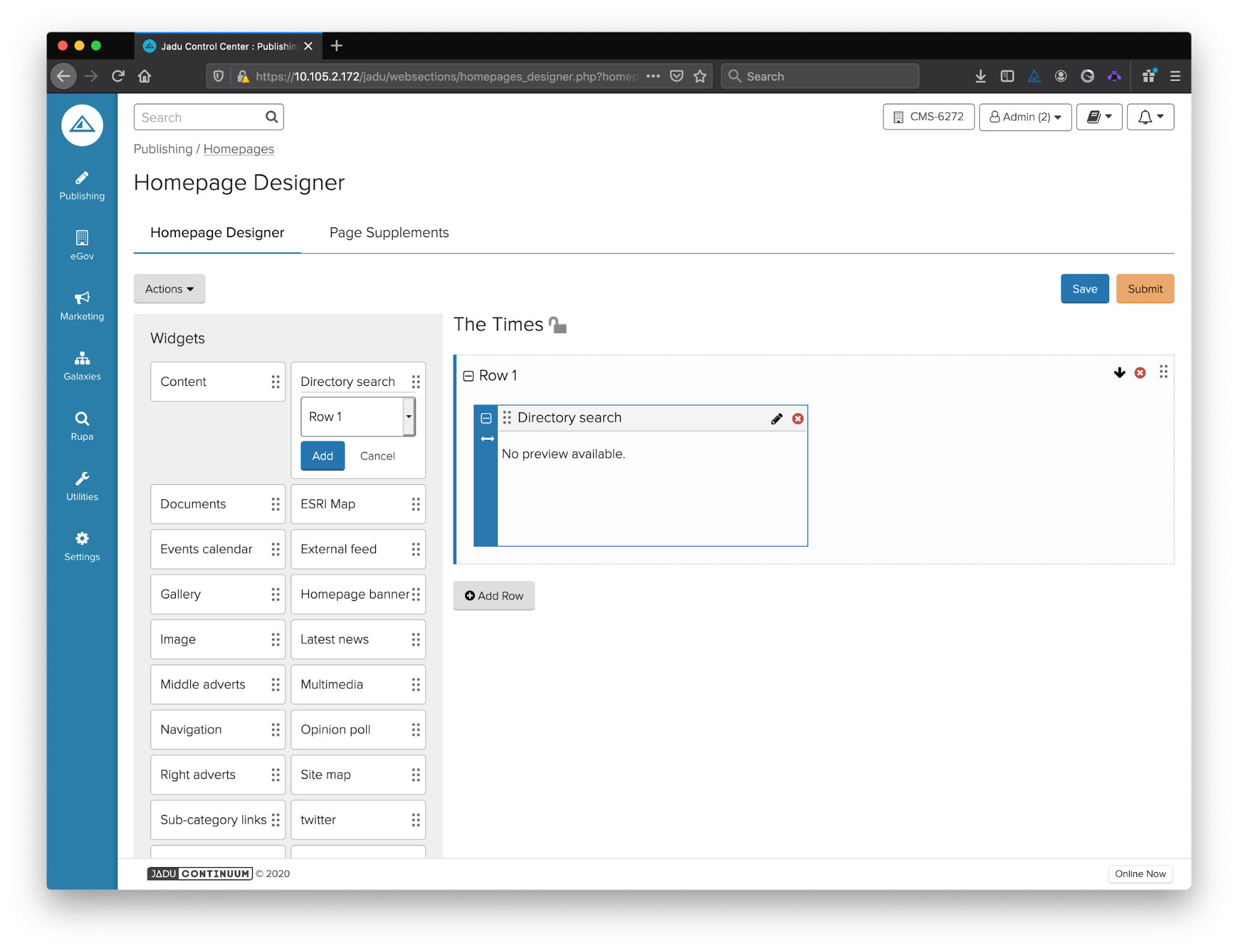The width and height of the screenshot is (1238, 952).
Task: Open the Rupa search section in sidebar
Action: click(82, 426)
